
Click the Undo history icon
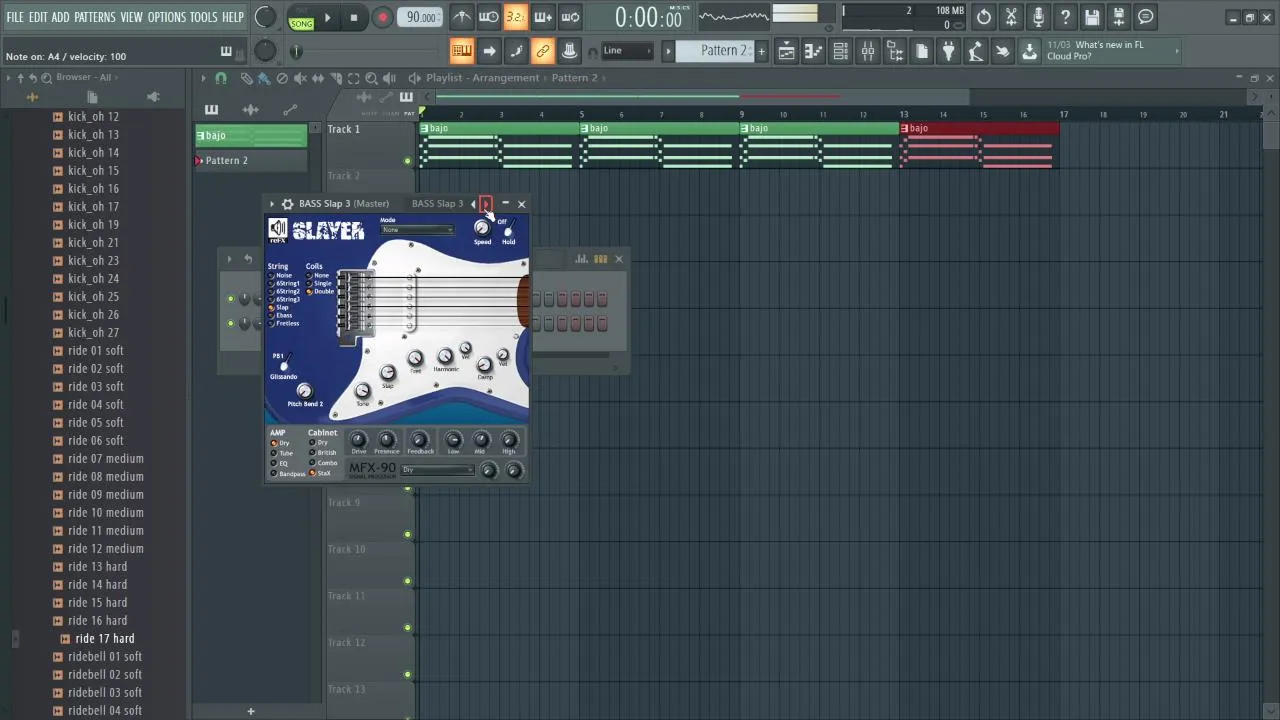(x=984, y=17)
